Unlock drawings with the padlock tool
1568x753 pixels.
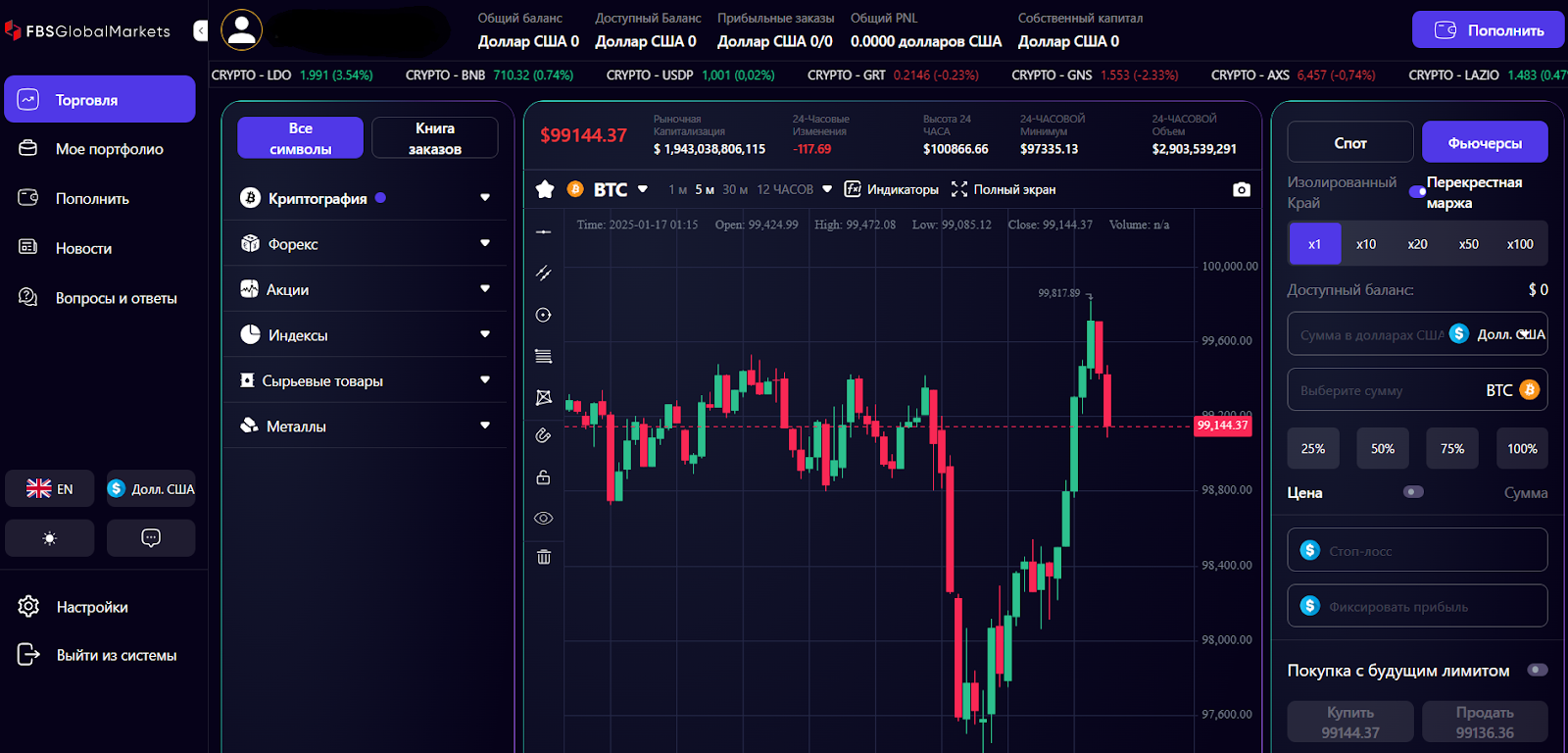coord(544,477)
